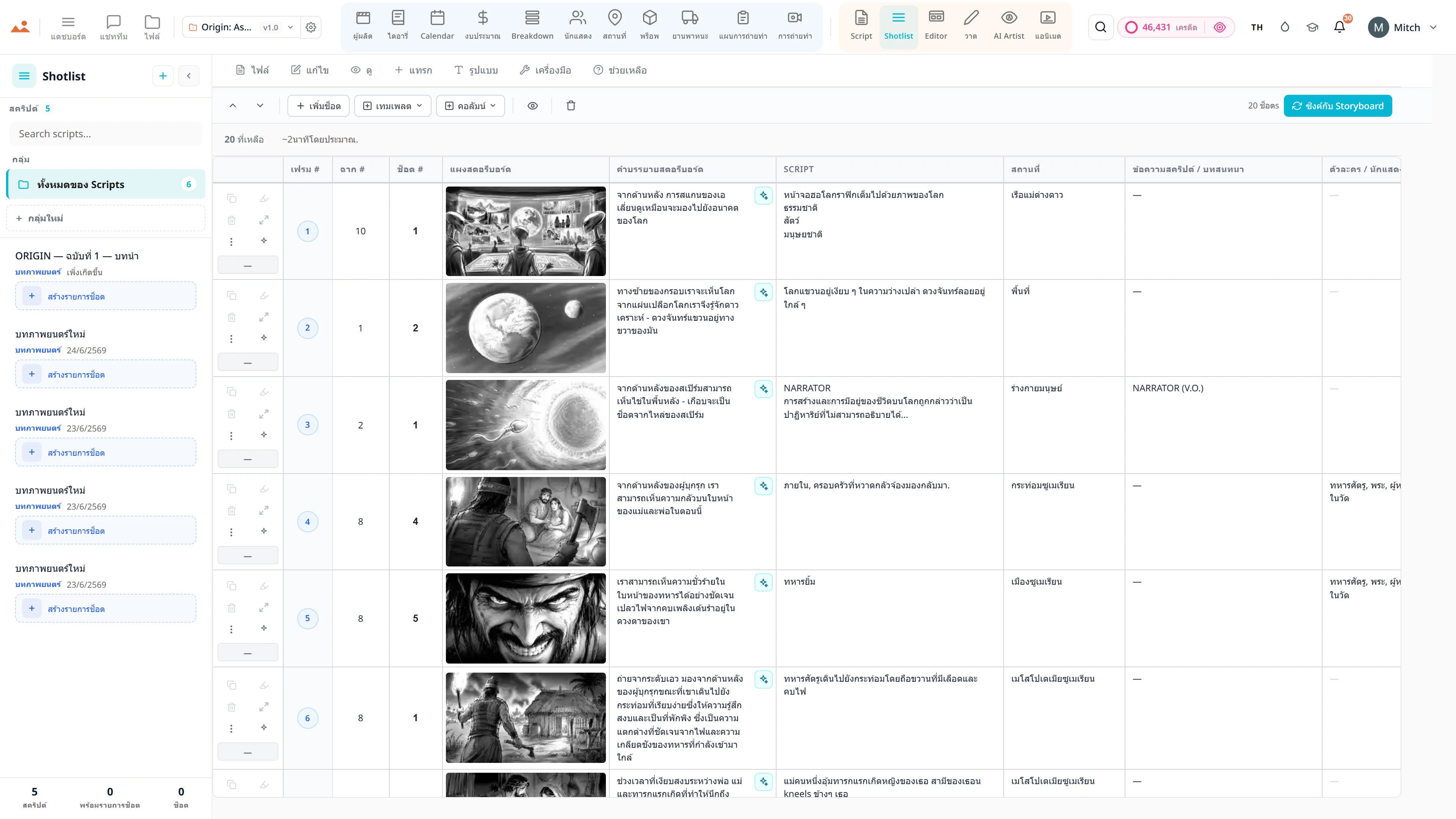Click the Add Shot button
The width and height of the screenshot is (1456, 819).
(318, 106)
